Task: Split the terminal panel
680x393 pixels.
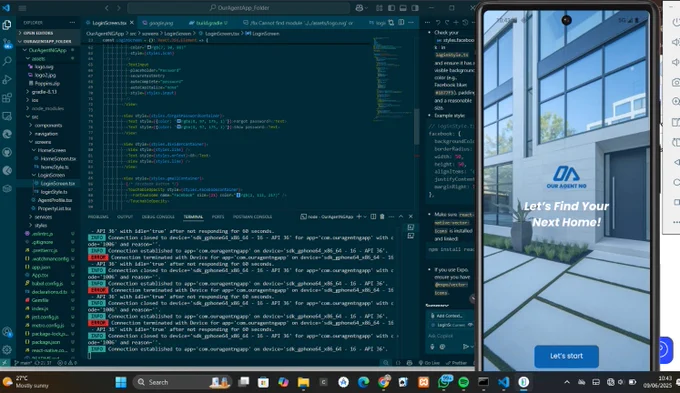Action: click(x=373, y=216)
